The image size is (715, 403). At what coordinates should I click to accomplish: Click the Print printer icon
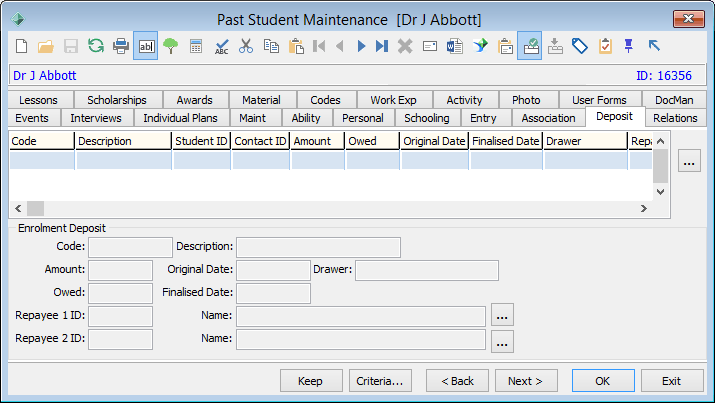coord(121,46)
